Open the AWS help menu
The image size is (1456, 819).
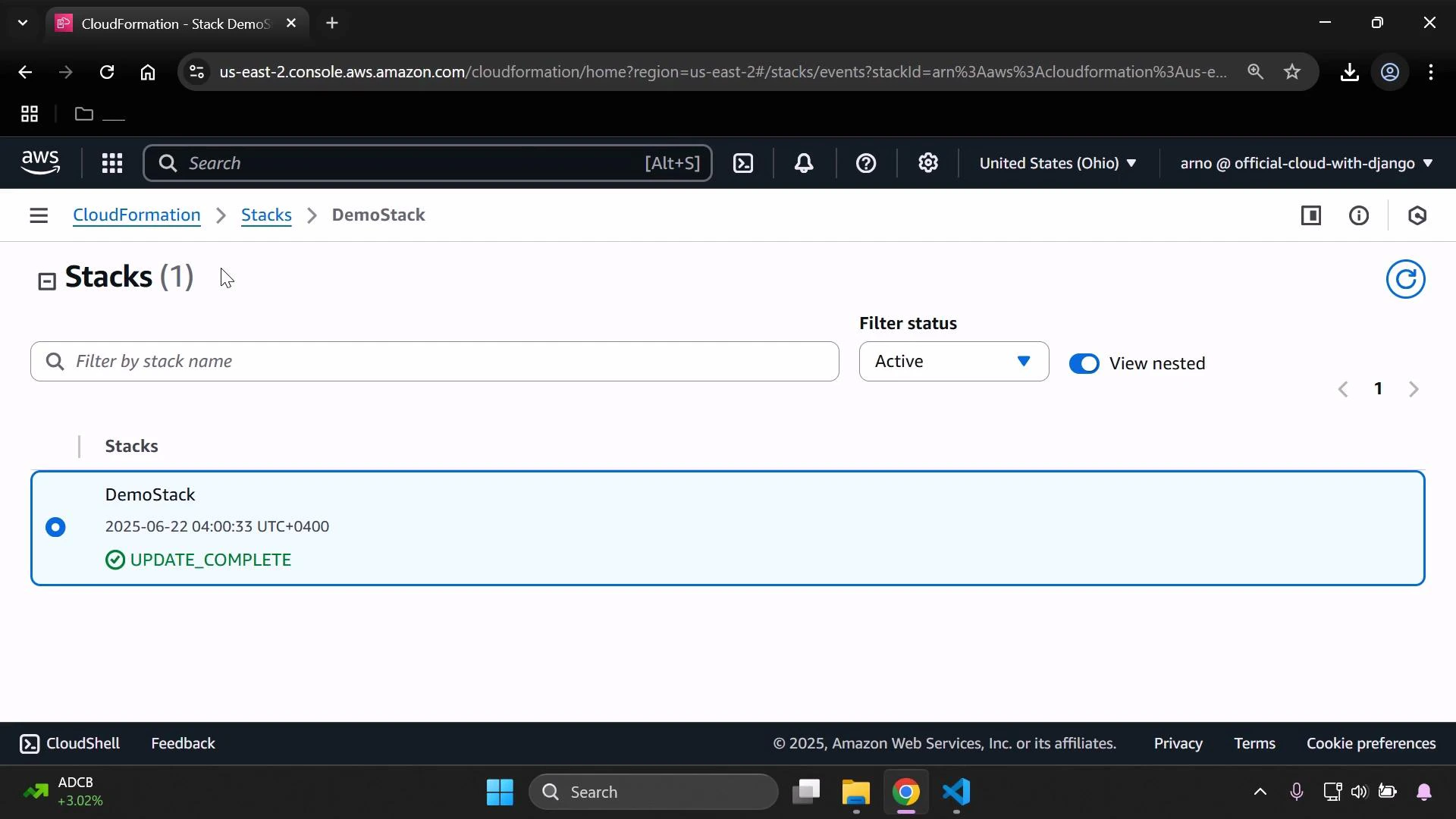[866, 163]
